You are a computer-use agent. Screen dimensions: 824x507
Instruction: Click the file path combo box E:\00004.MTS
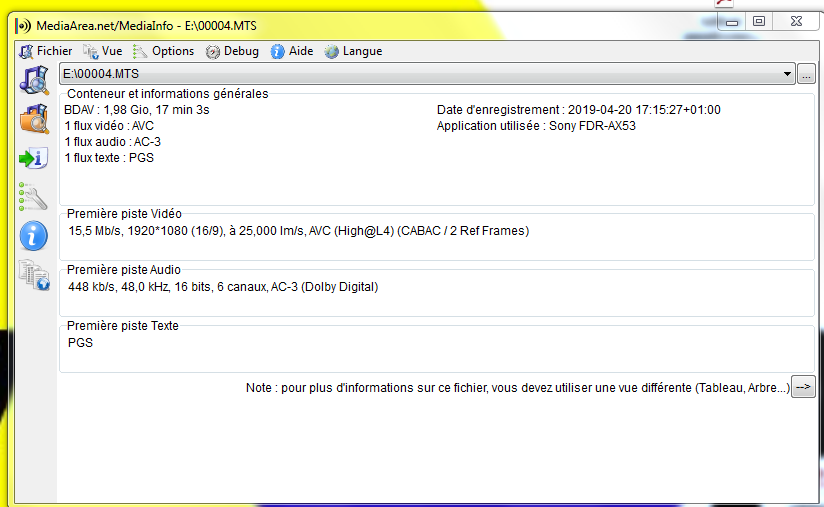point(427,74)
